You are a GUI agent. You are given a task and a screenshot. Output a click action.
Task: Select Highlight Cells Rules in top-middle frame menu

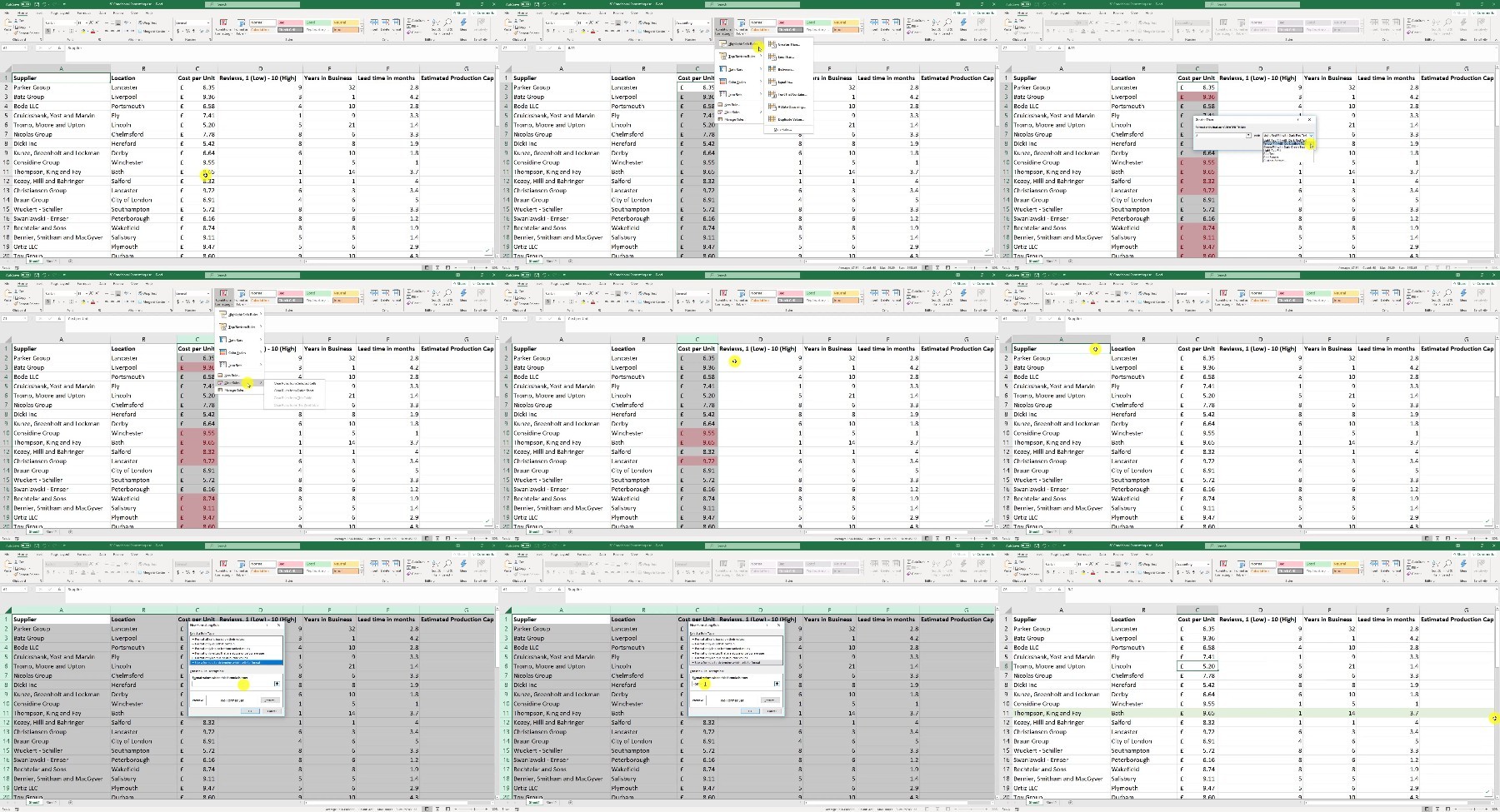pyautogui.click(x=738, y=44)
